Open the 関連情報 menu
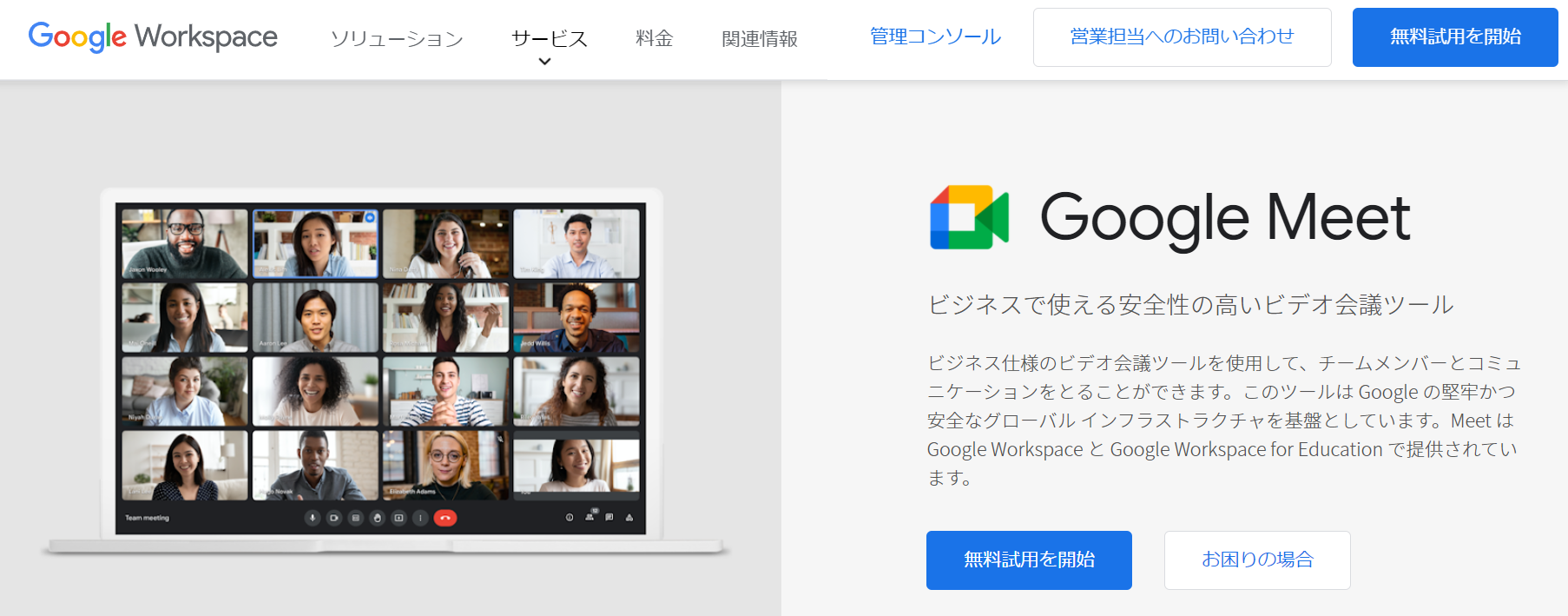The width and height of the screenshot is (1568, 616). [x=760, y=39]
